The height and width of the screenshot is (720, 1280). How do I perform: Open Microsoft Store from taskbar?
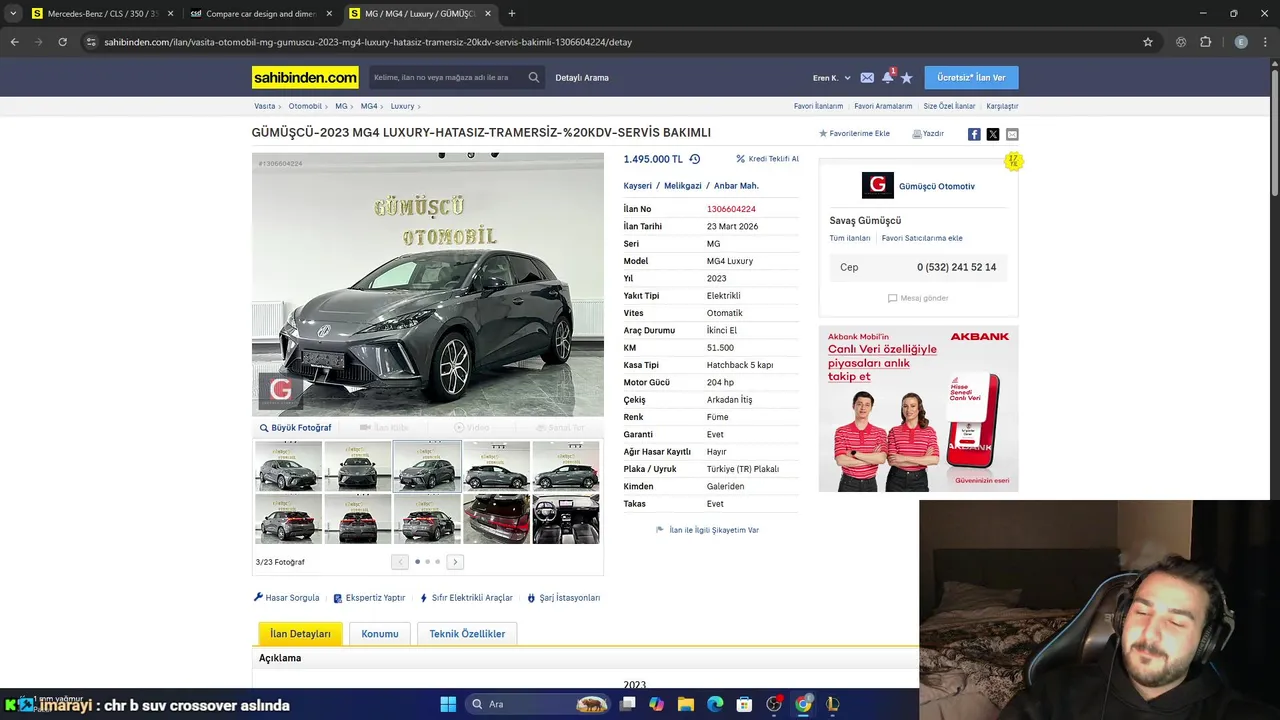tap(744, 704)
